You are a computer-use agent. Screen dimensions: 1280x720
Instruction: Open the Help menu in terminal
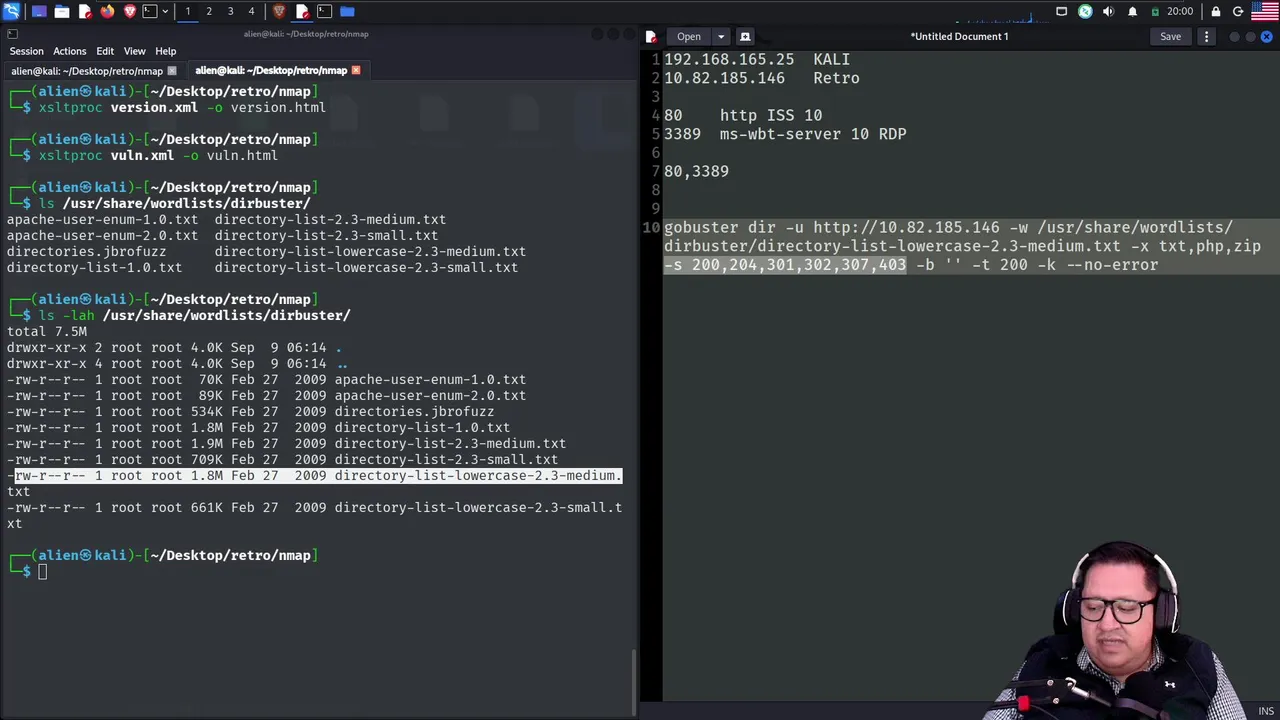(x=165, y=51)
